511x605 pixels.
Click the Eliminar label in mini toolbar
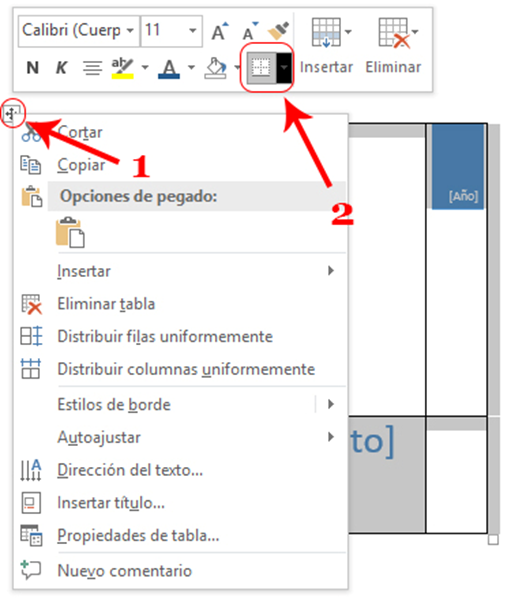tap(393, 68)
